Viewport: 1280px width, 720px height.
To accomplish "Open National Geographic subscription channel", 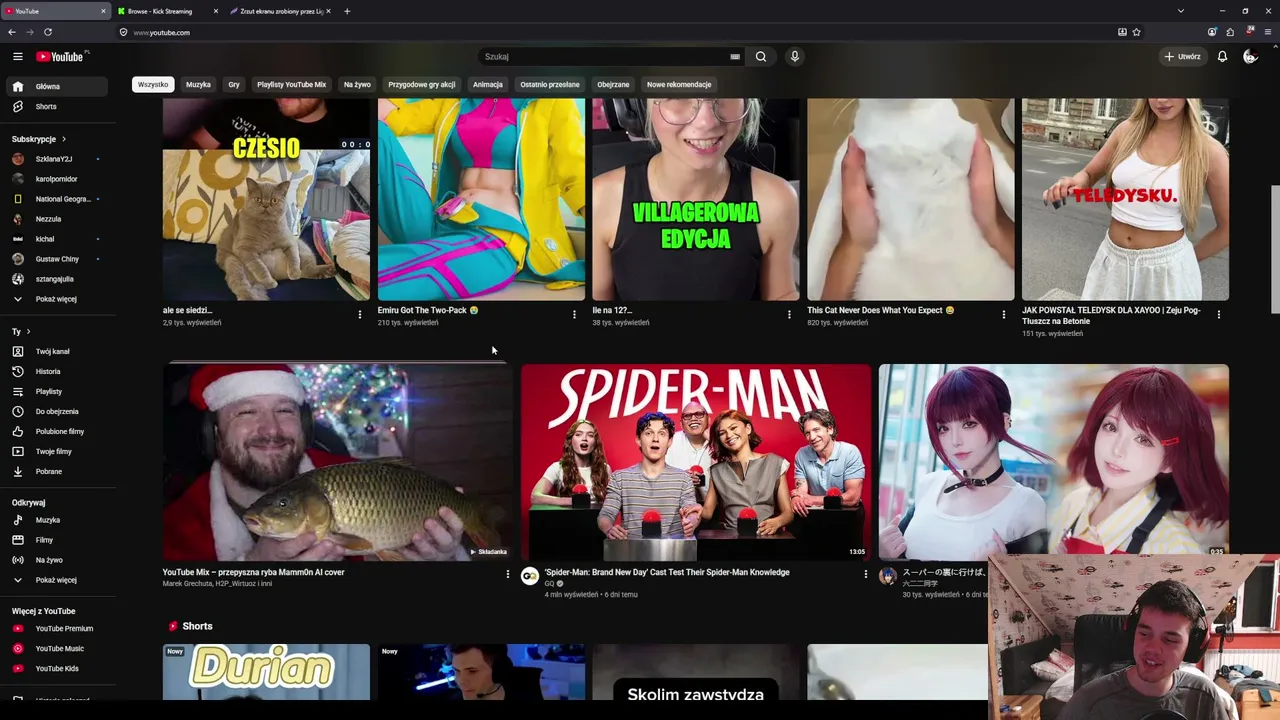I will click(59, 199).
